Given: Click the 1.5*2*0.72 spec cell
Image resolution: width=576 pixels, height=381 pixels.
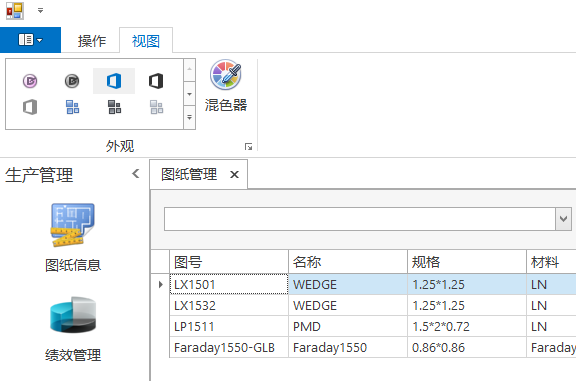Looking at the screenshot, I should 467,326.
